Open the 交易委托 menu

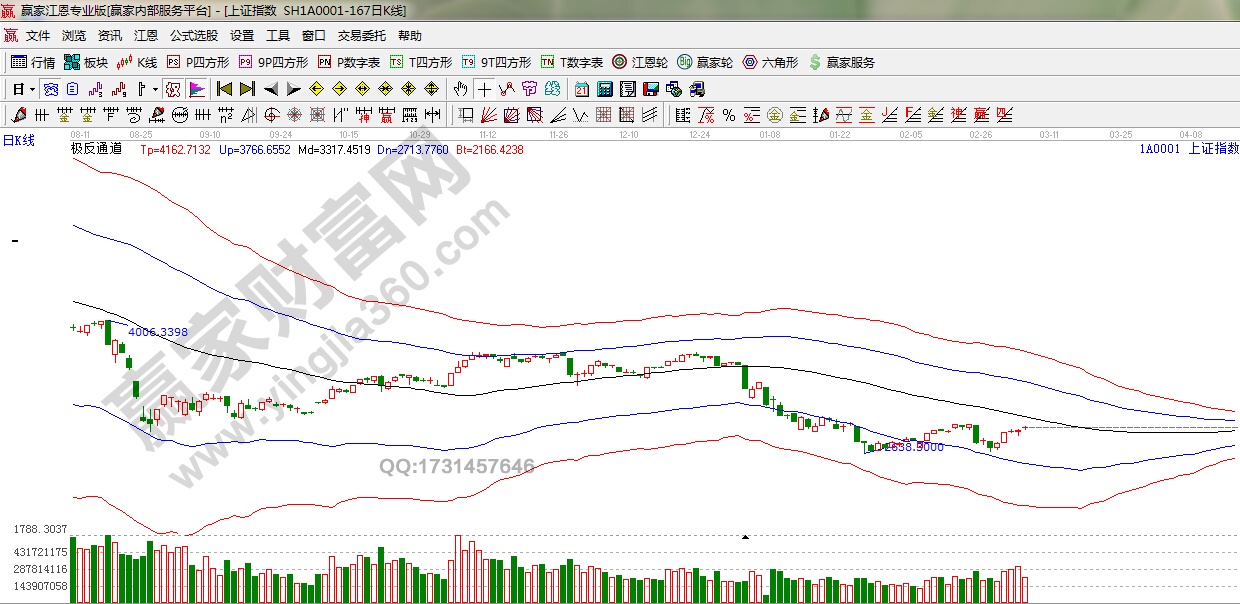click(x=361, y=35)
